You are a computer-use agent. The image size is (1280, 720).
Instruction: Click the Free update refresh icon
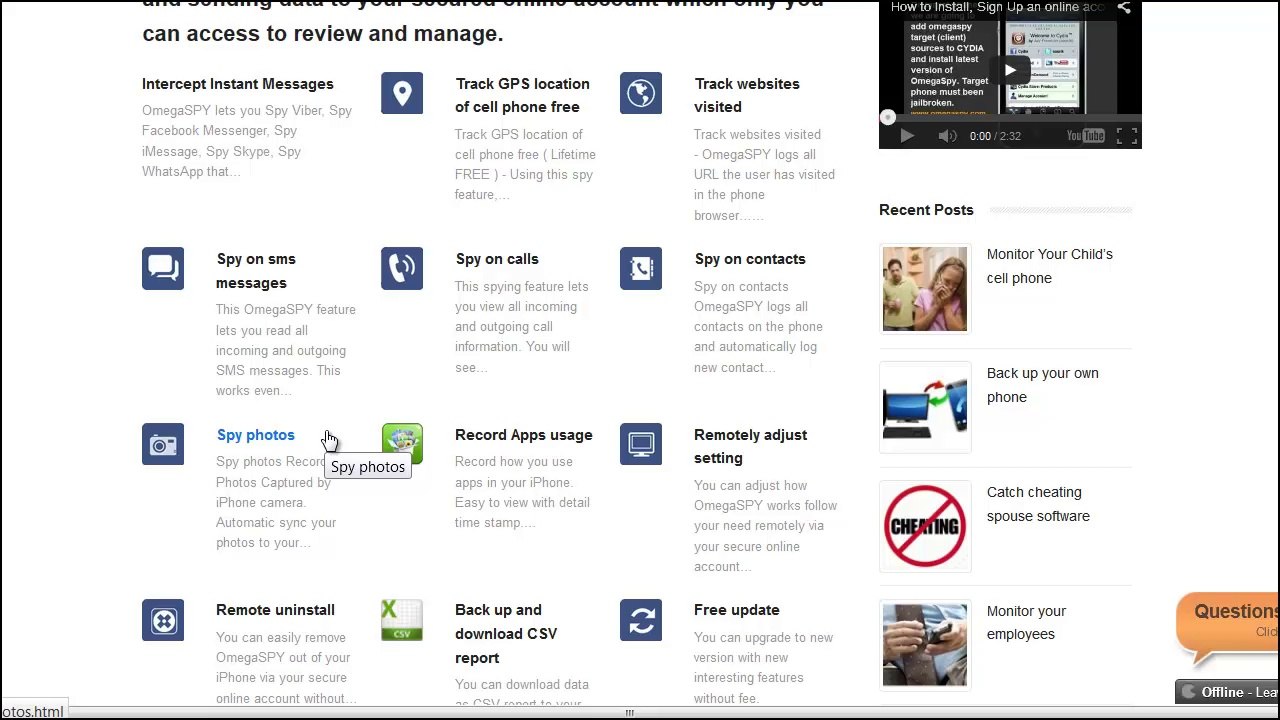click(641, 620)
